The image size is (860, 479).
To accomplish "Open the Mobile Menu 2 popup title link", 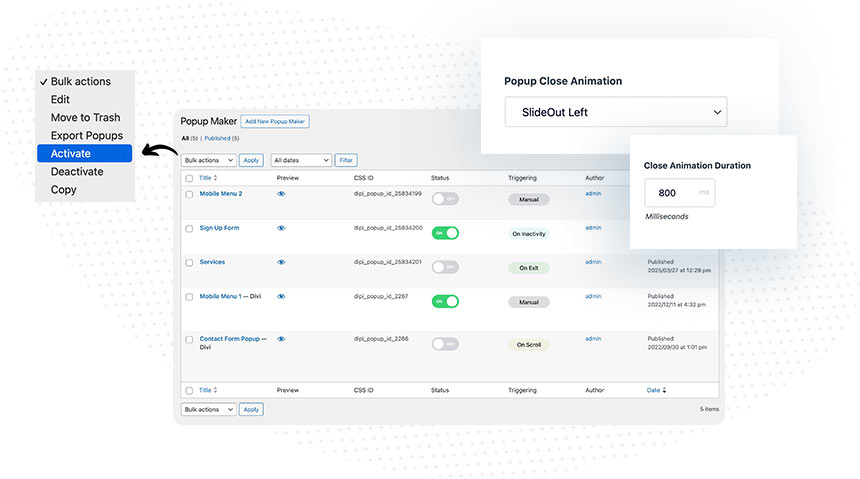I will (220, 194).
